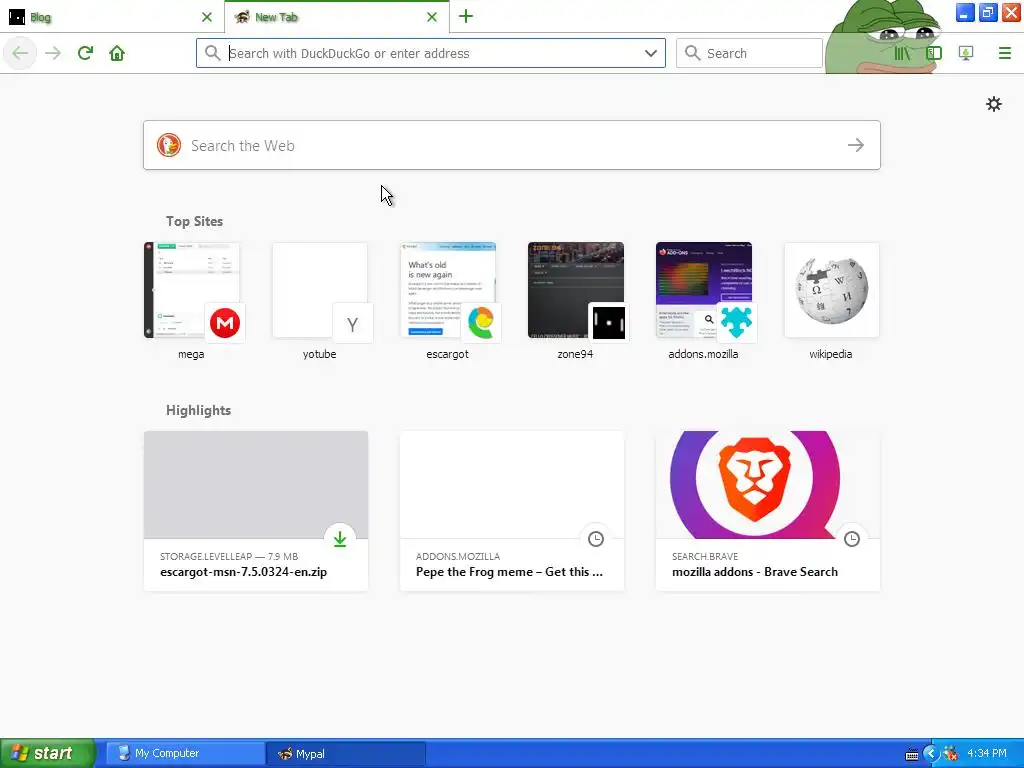Viewport: 1024px width, 768px height.
Task: Click the zone94 black favicon badge
Action: tap(609, 323)
